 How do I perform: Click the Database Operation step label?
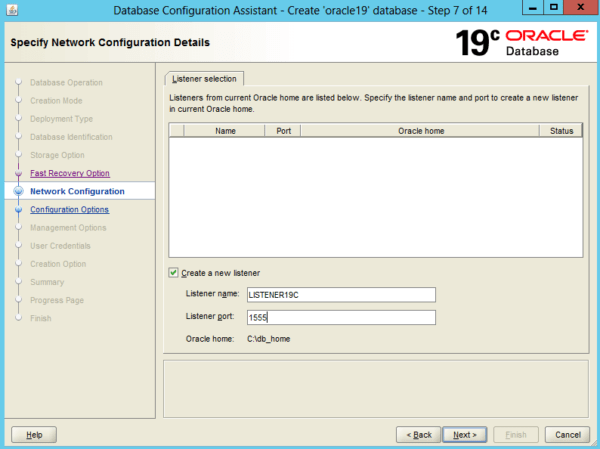point(66,82)
